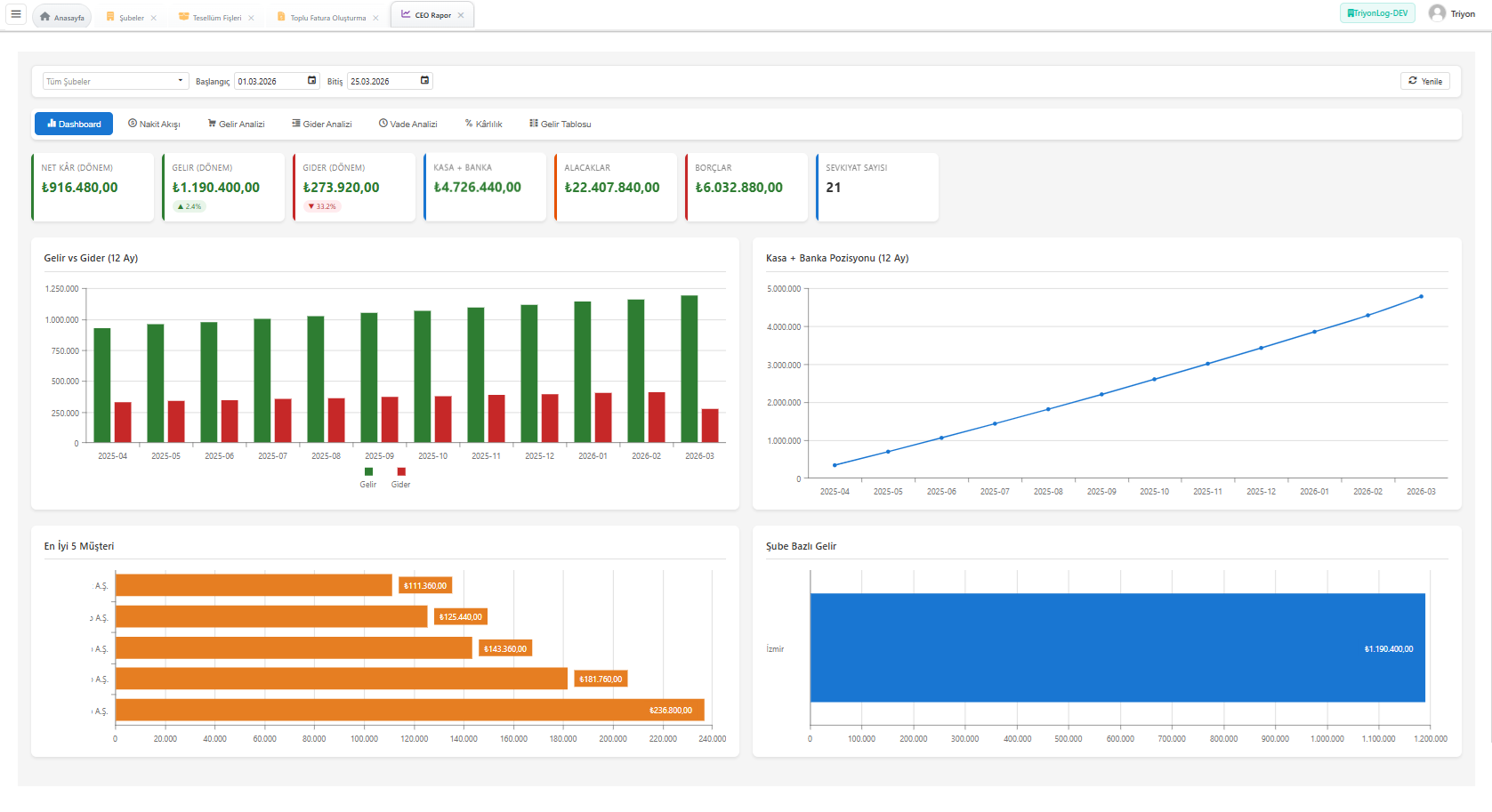
Task: Select the Kârlılık tab
Action: tap(483, 125)
